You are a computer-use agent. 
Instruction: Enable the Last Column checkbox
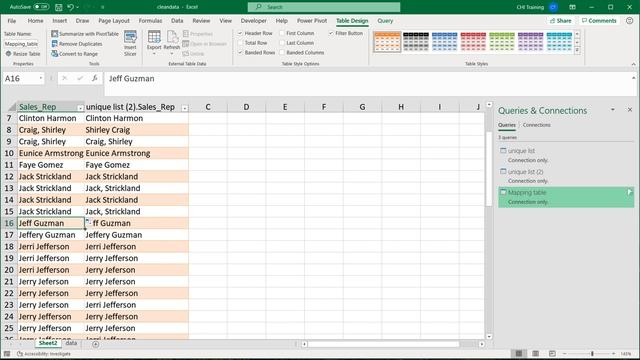pyautogui.click(x=282, y=43)
